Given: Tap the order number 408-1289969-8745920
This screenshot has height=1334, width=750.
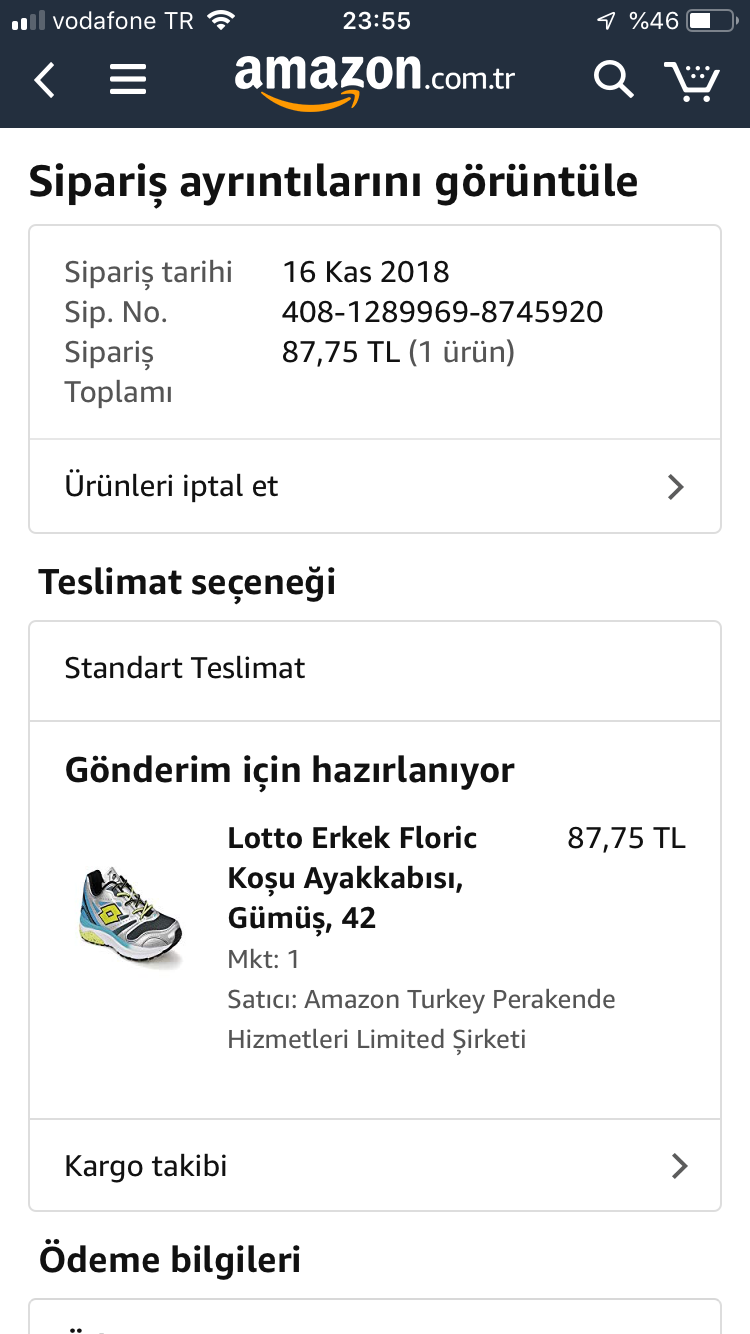Looking at the screenshot, I should (443, 312).
